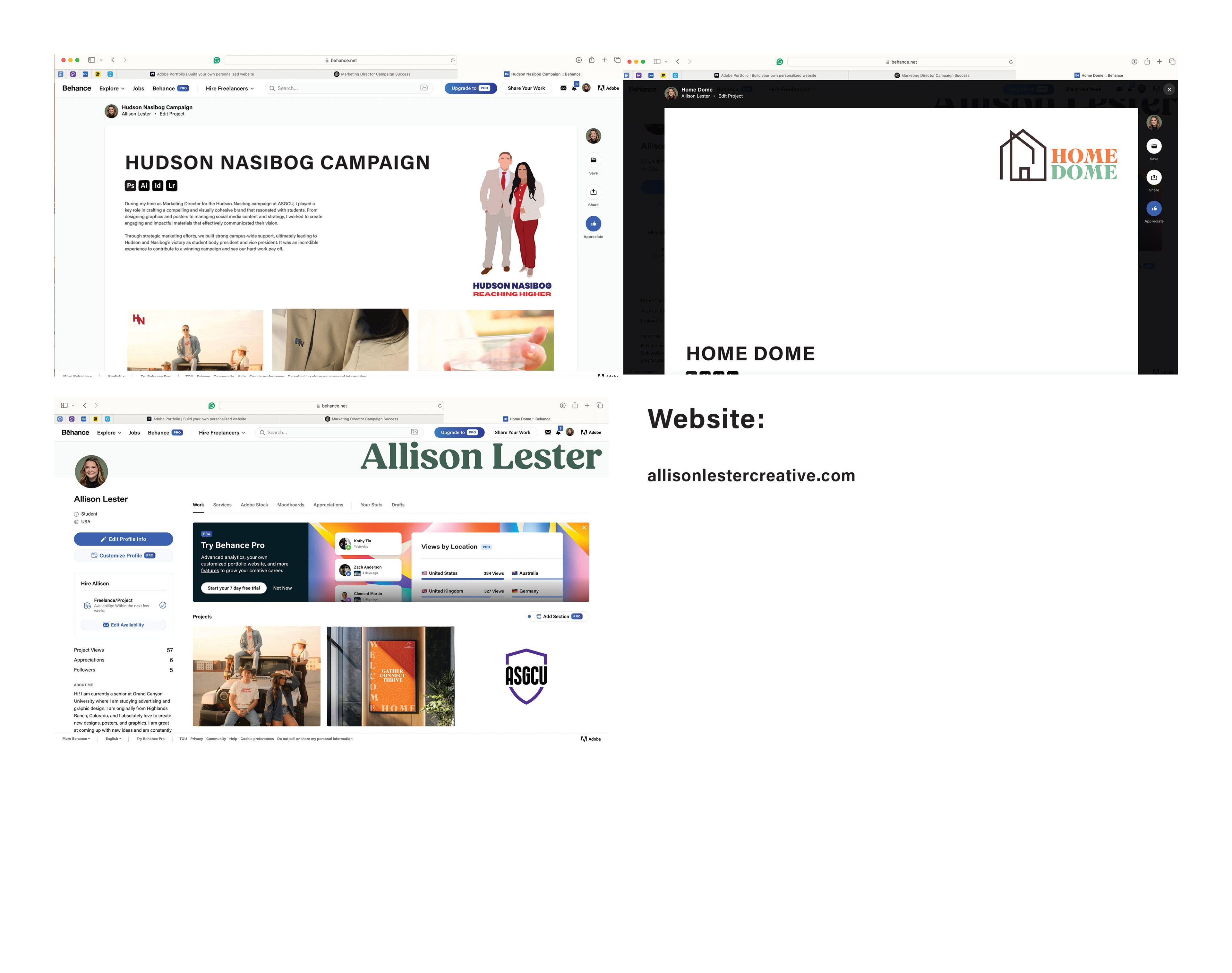This screenshot has height=973, width=1232.
Task: Open the ASGCU logo project thumbnail
Action: 526,676
